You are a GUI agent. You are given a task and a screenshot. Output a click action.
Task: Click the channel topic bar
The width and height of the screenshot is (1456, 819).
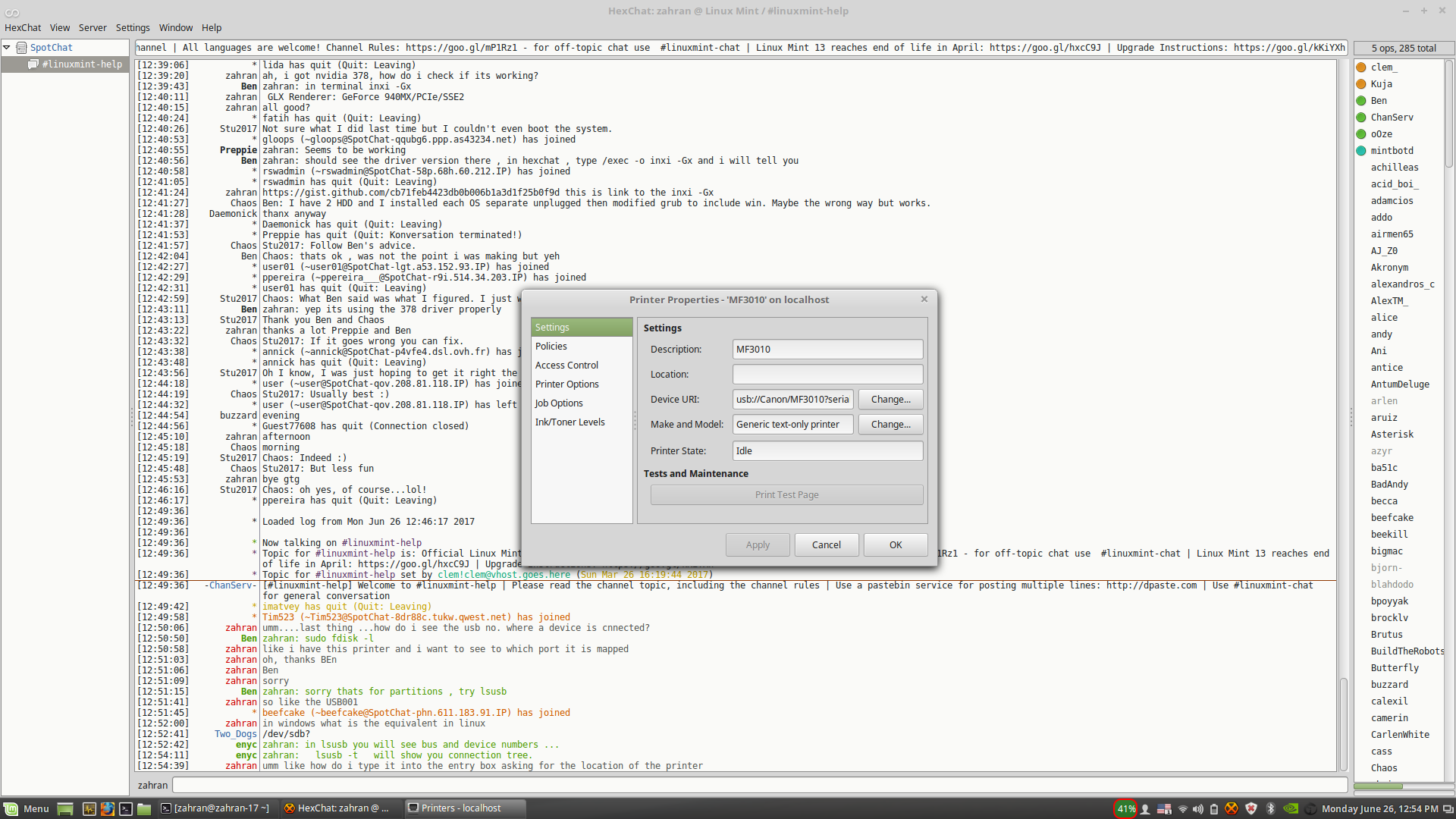click(741, 48)
